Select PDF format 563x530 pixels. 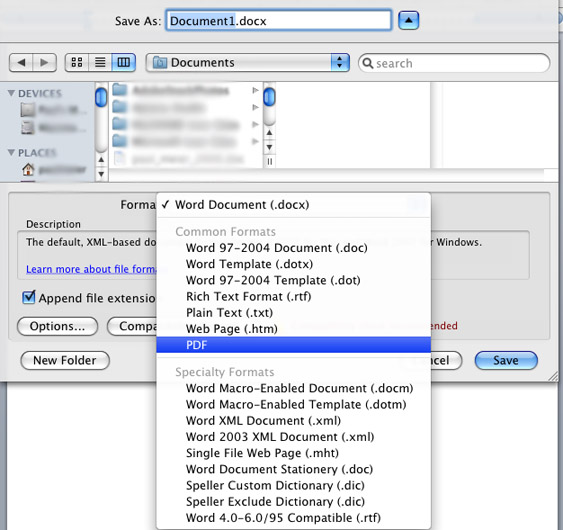[x=293, y=345]
